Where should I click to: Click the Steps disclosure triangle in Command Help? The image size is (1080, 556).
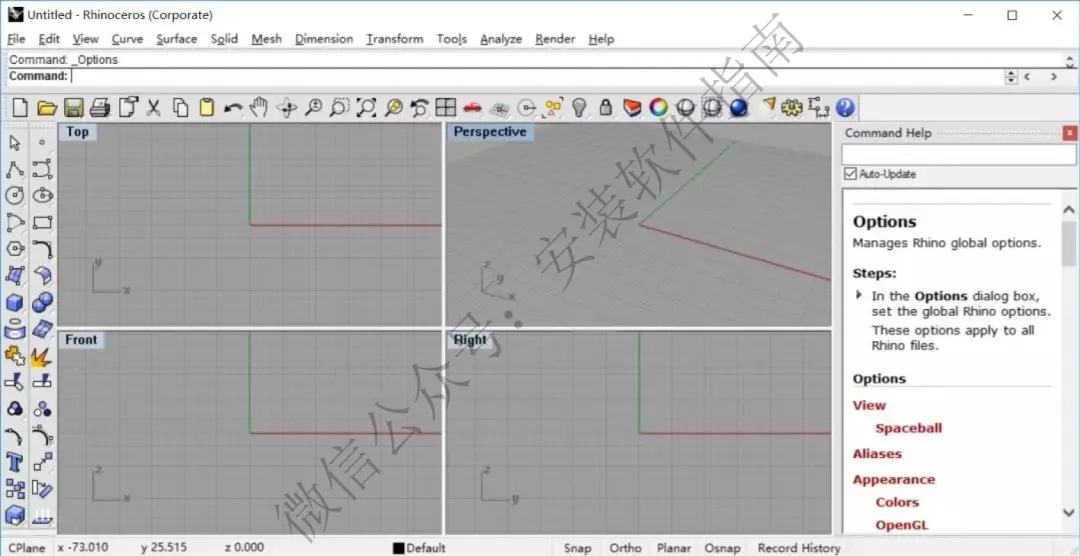click(x=859, y=295)
